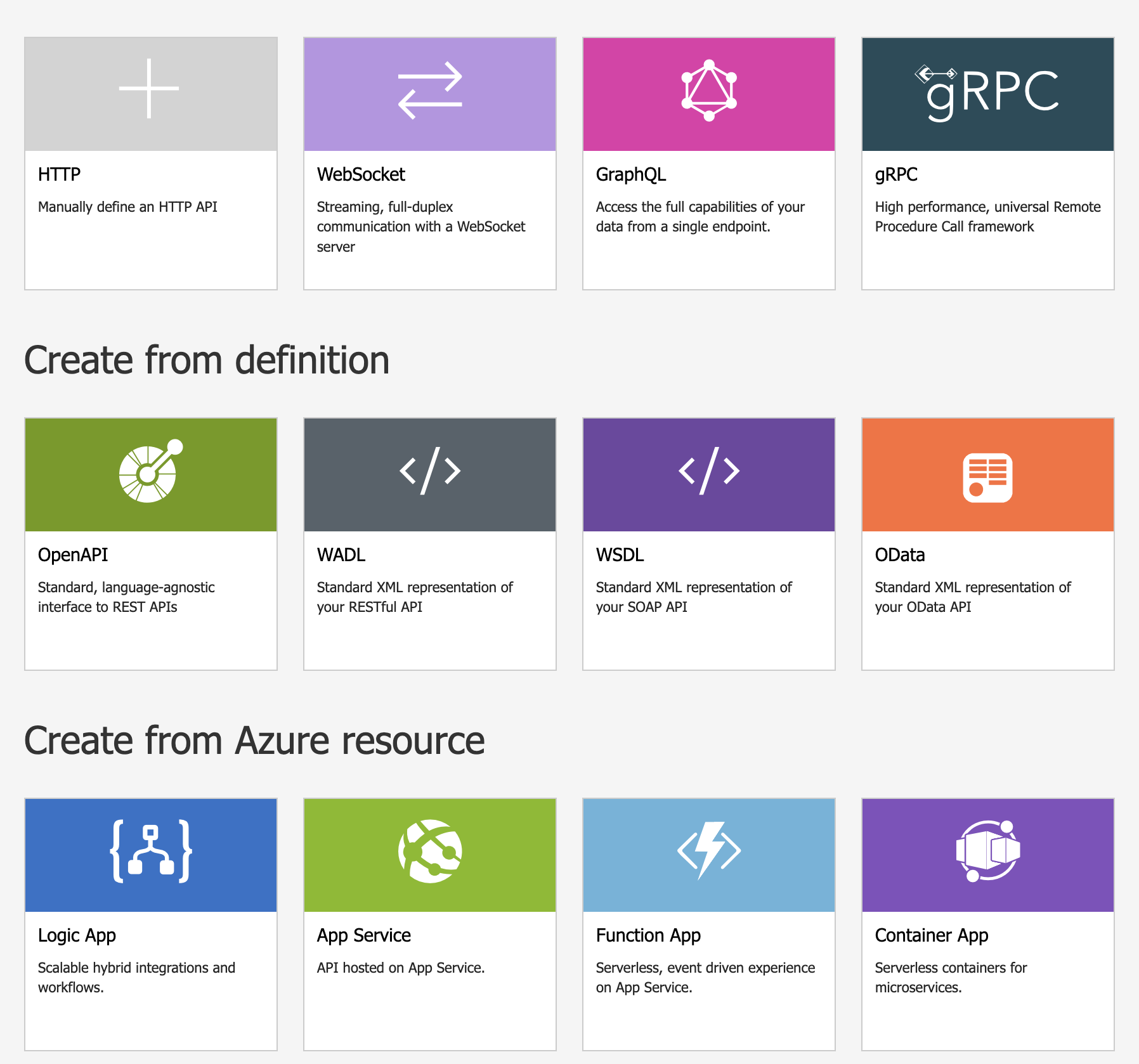The height and width of the screenshot is (1064, 1139).
Task: Click 'your SOAP API' description text
Action: [x=641, y=607]
